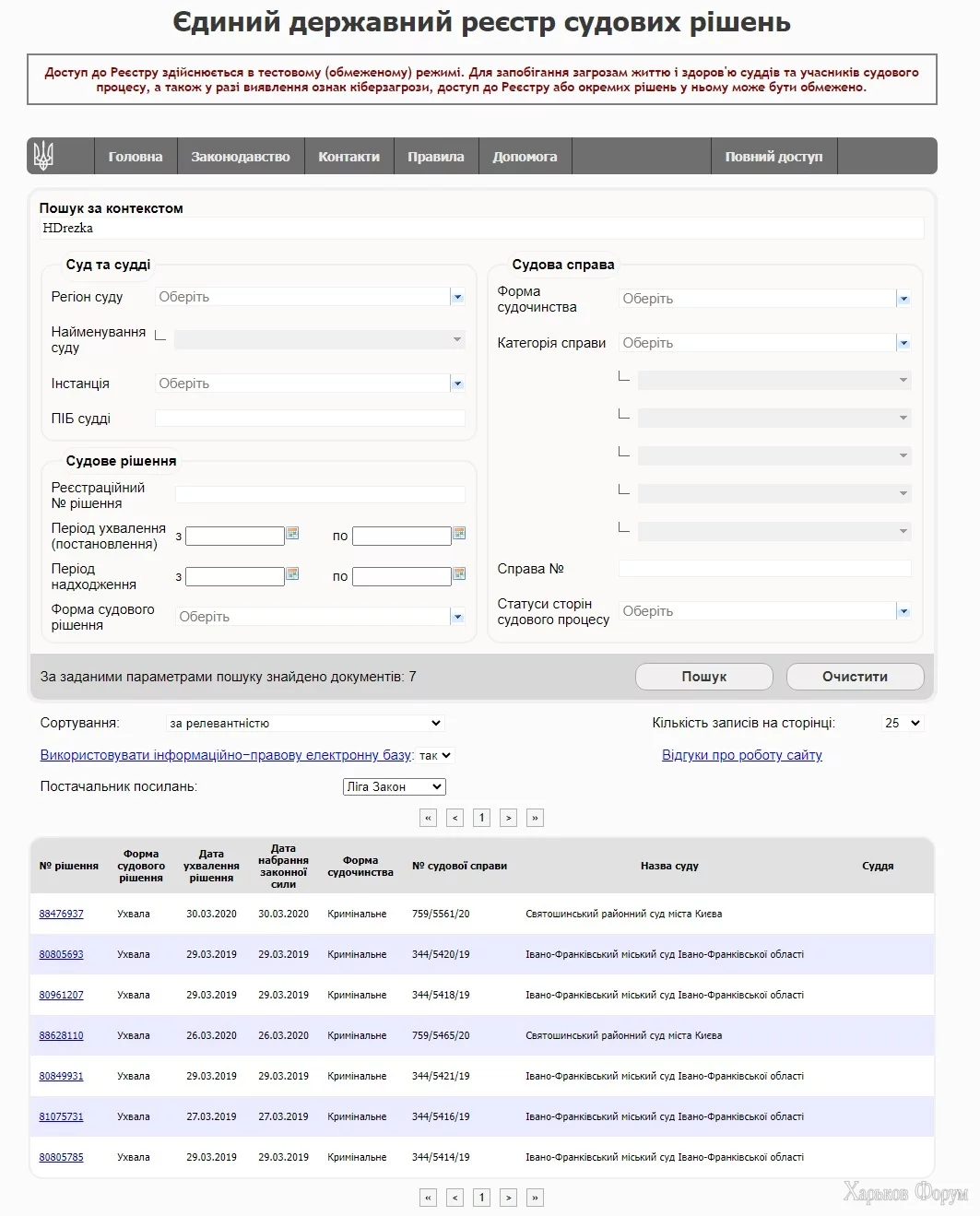The width and height of the screenshot is (980, 1216).
Task: Go to next page in top pagination
Action: click(508, 818)
